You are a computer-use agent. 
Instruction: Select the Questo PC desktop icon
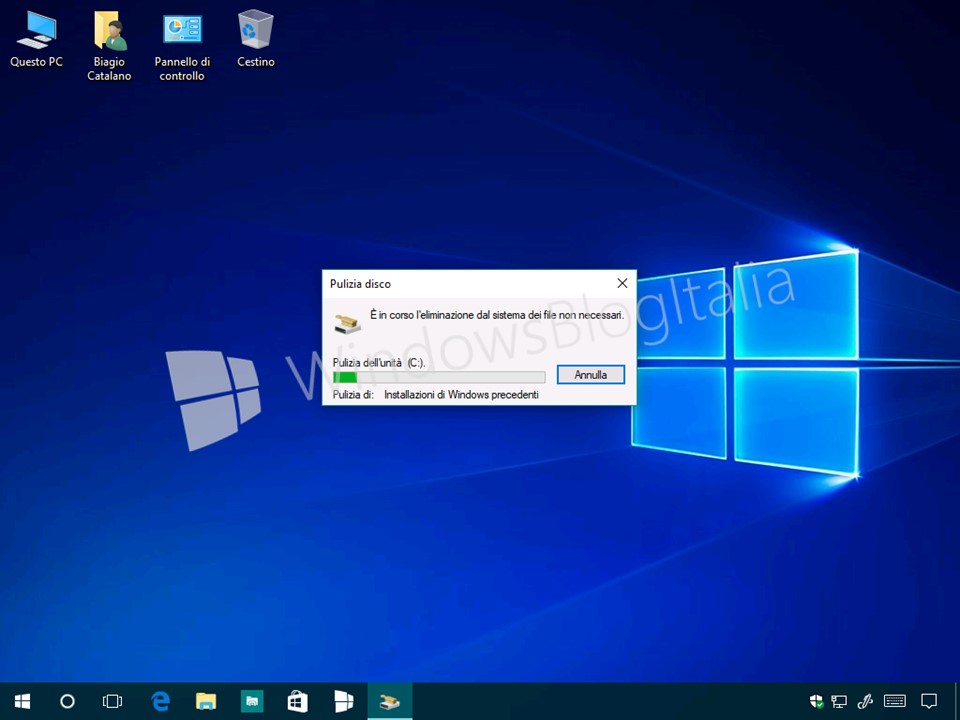coord(36,39)
